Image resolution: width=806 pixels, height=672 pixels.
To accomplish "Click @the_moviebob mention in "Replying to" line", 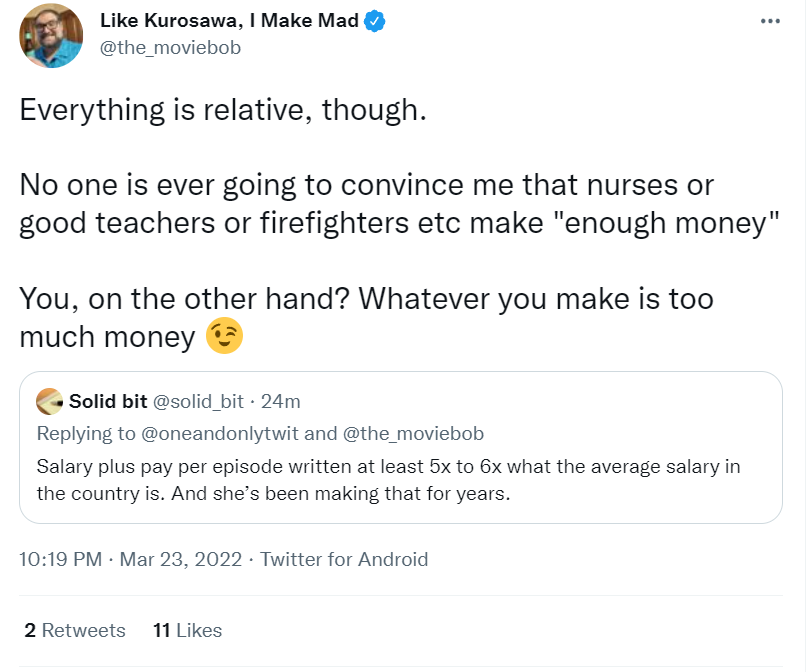I will pos(415,433).
